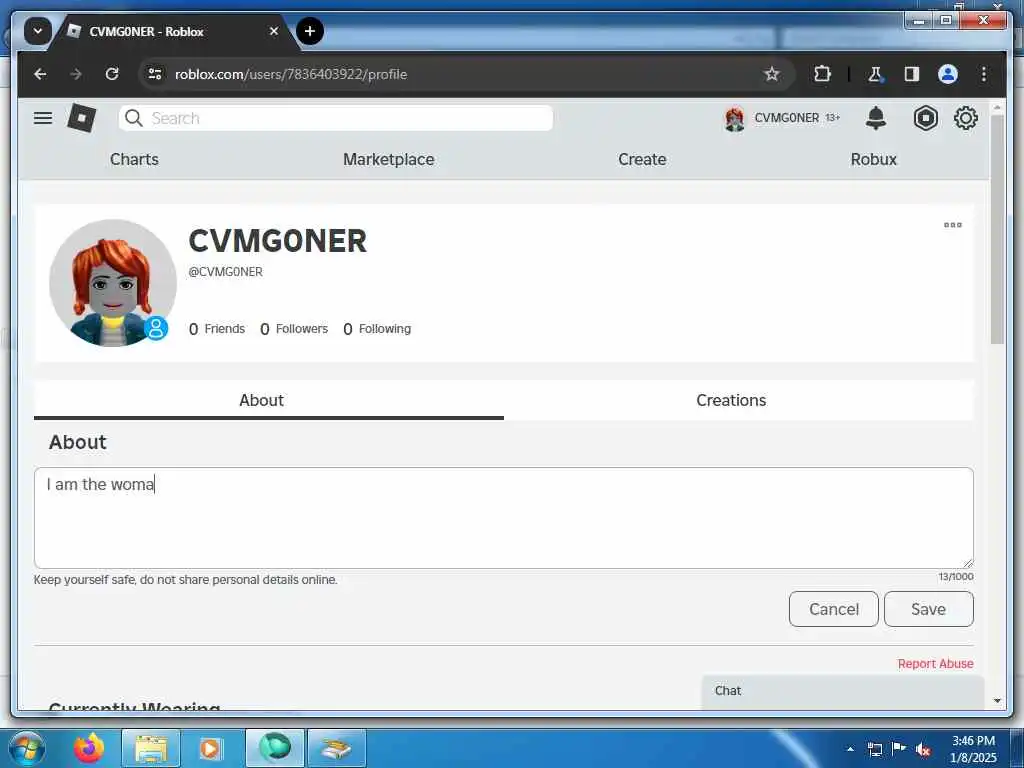Click the Roblox Search field
Screen dimensions: 1024x768
(336, 118)
